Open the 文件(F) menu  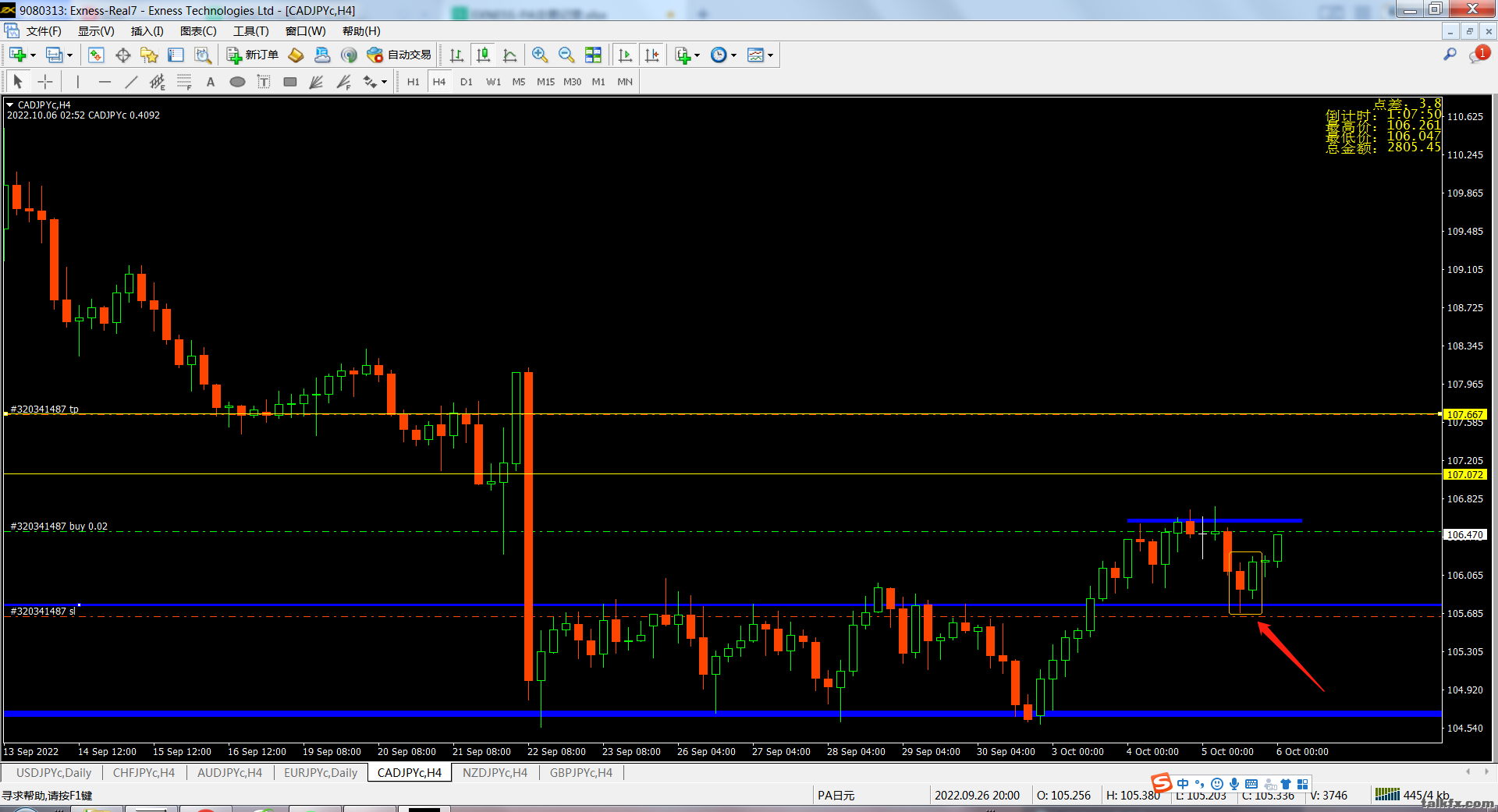point(44,31)
